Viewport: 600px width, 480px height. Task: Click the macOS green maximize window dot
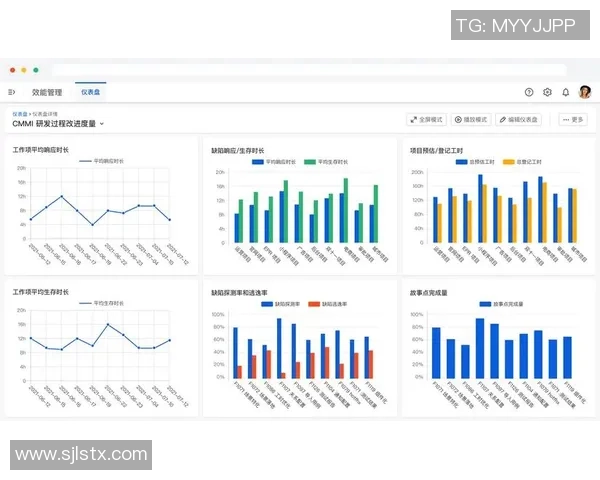point(36,70)
